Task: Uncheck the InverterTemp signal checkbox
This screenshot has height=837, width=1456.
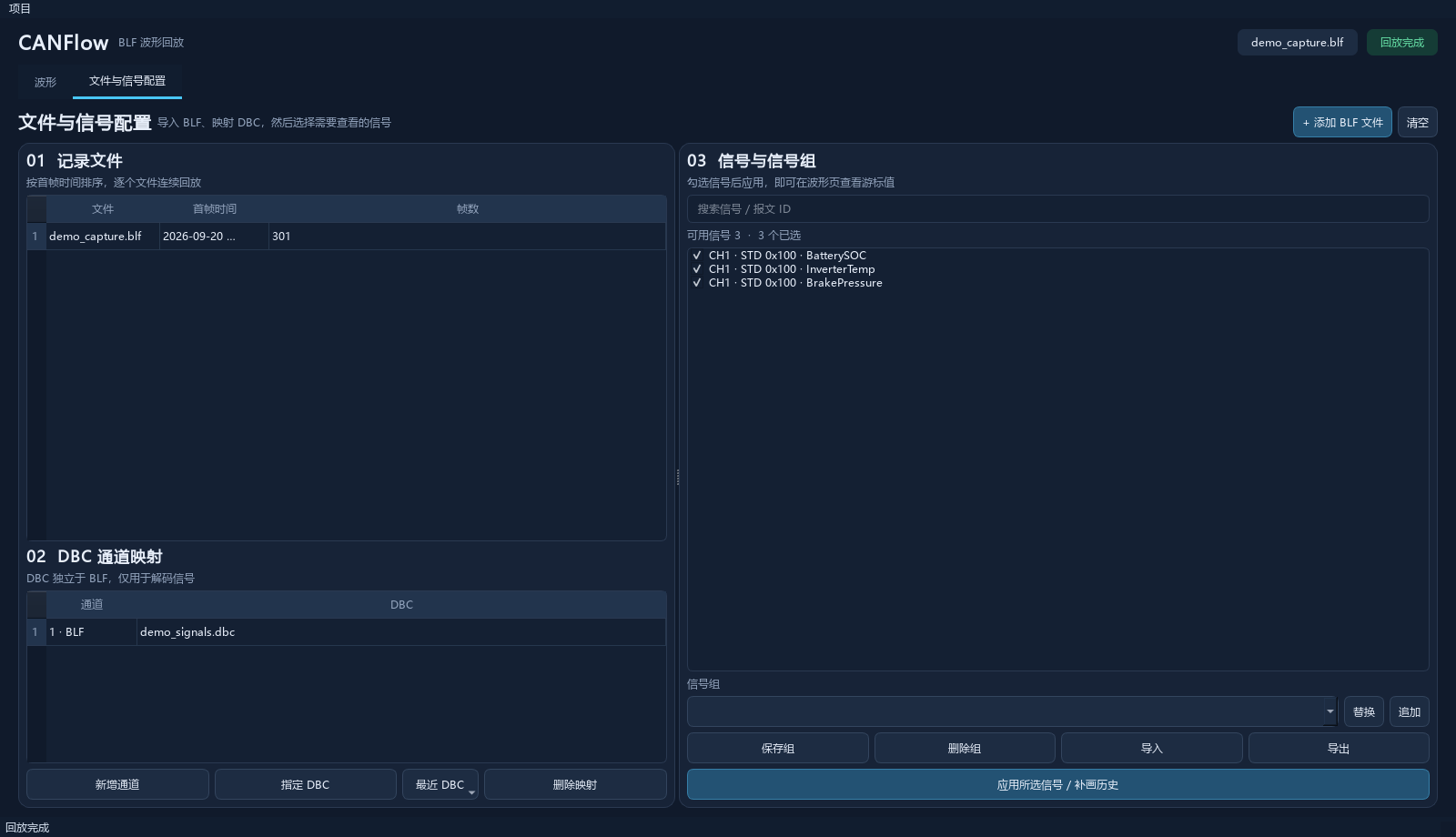Action: click(697, 269)
